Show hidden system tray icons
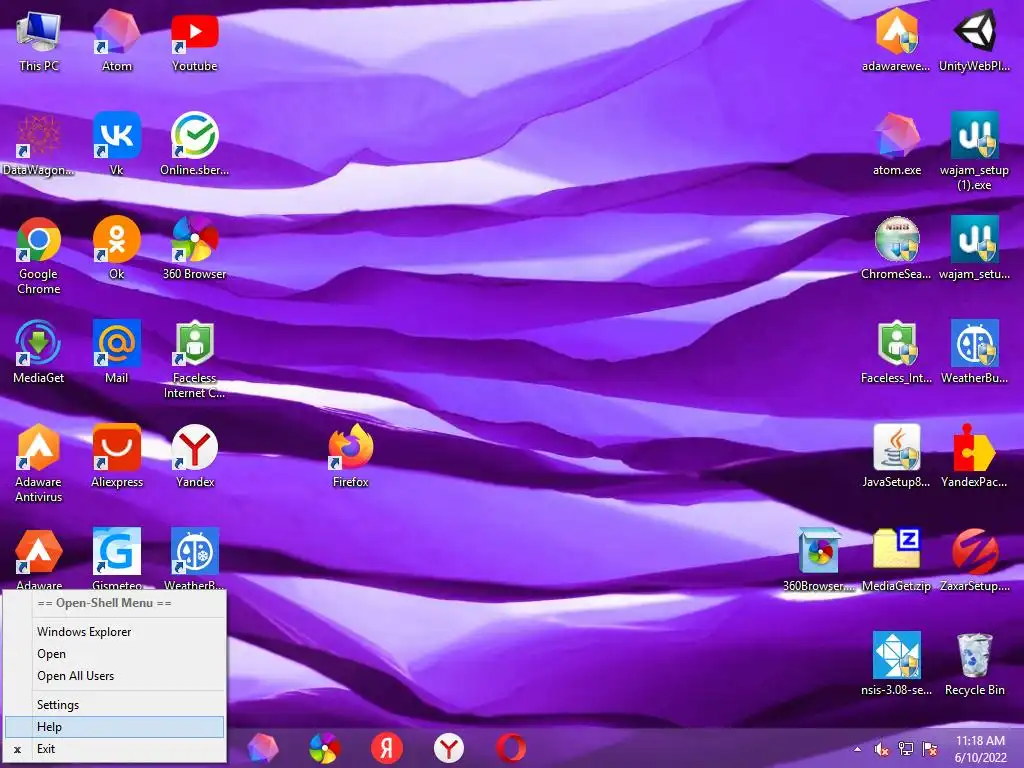The width and height of the screenshot is (1024, 768). (x=857, y=749)
